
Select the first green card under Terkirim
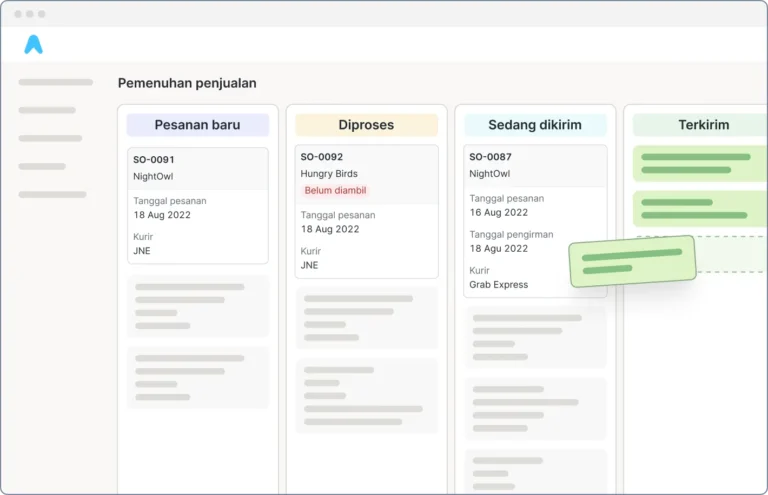[700, 163]
